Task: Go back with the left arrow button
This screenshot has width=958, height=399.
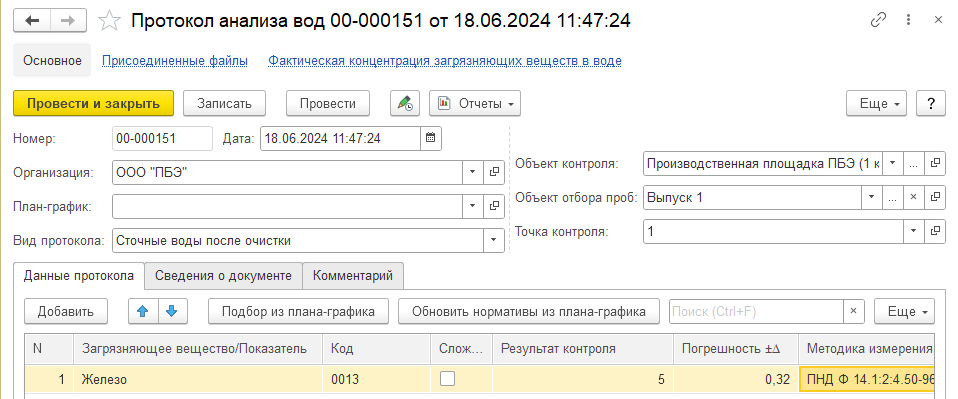Action: (31, 21)
